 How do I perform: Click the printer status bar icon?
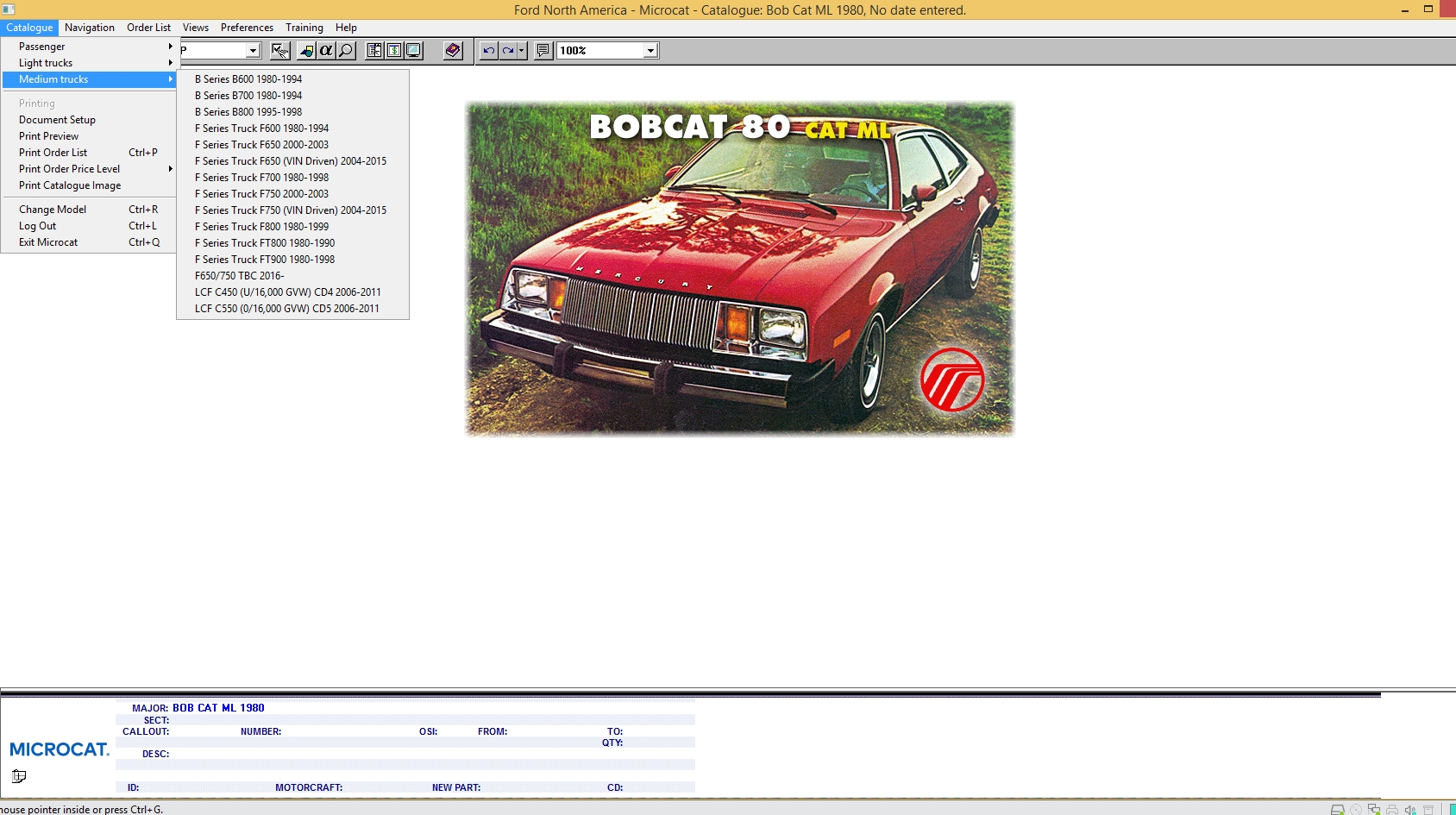point(1392,809)
